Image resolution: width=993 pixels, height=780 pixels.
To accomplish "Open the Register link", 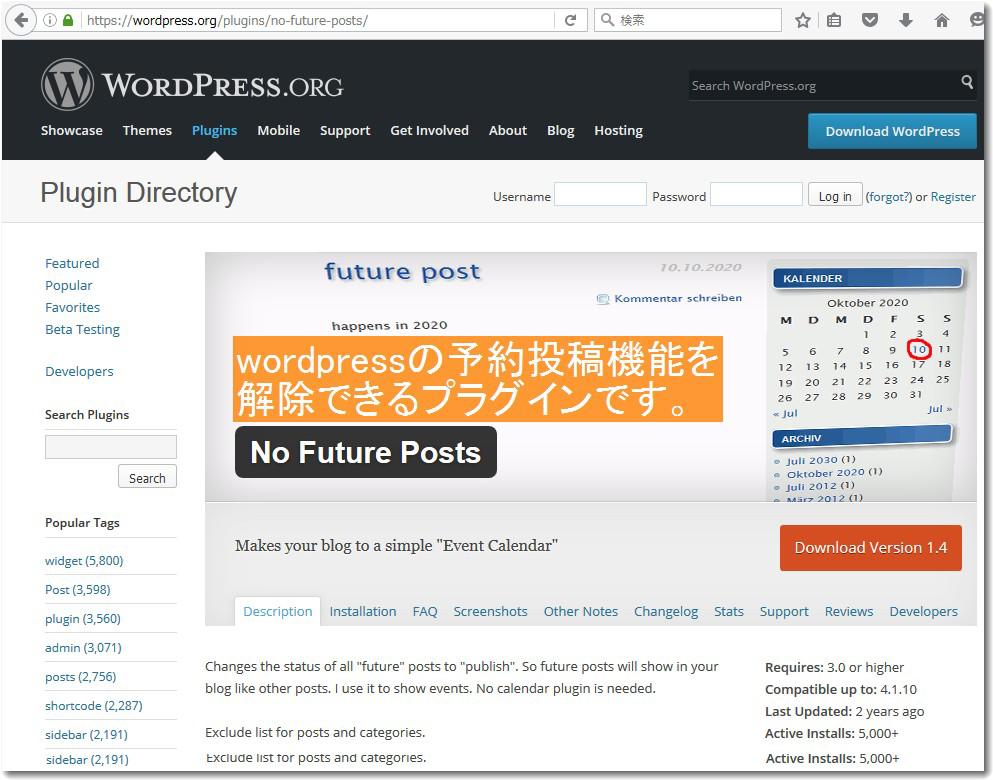I will coord(953,197).
